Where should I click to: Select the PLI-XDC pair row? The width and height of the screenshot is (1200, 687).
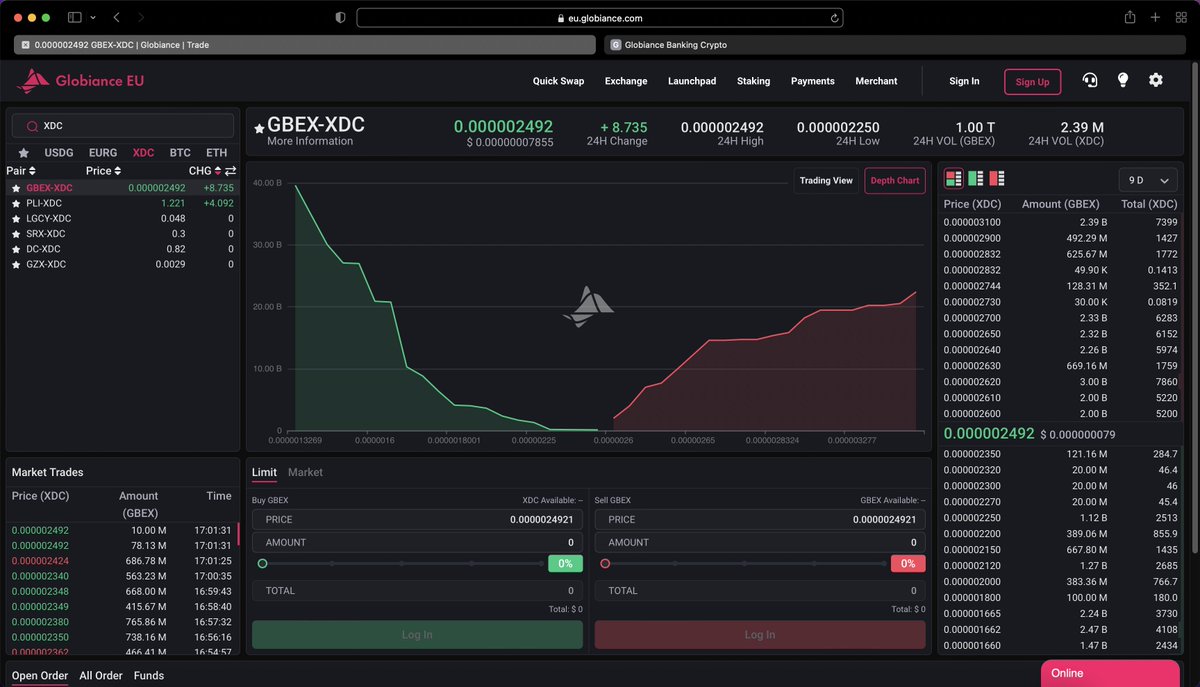coord(122,203)
